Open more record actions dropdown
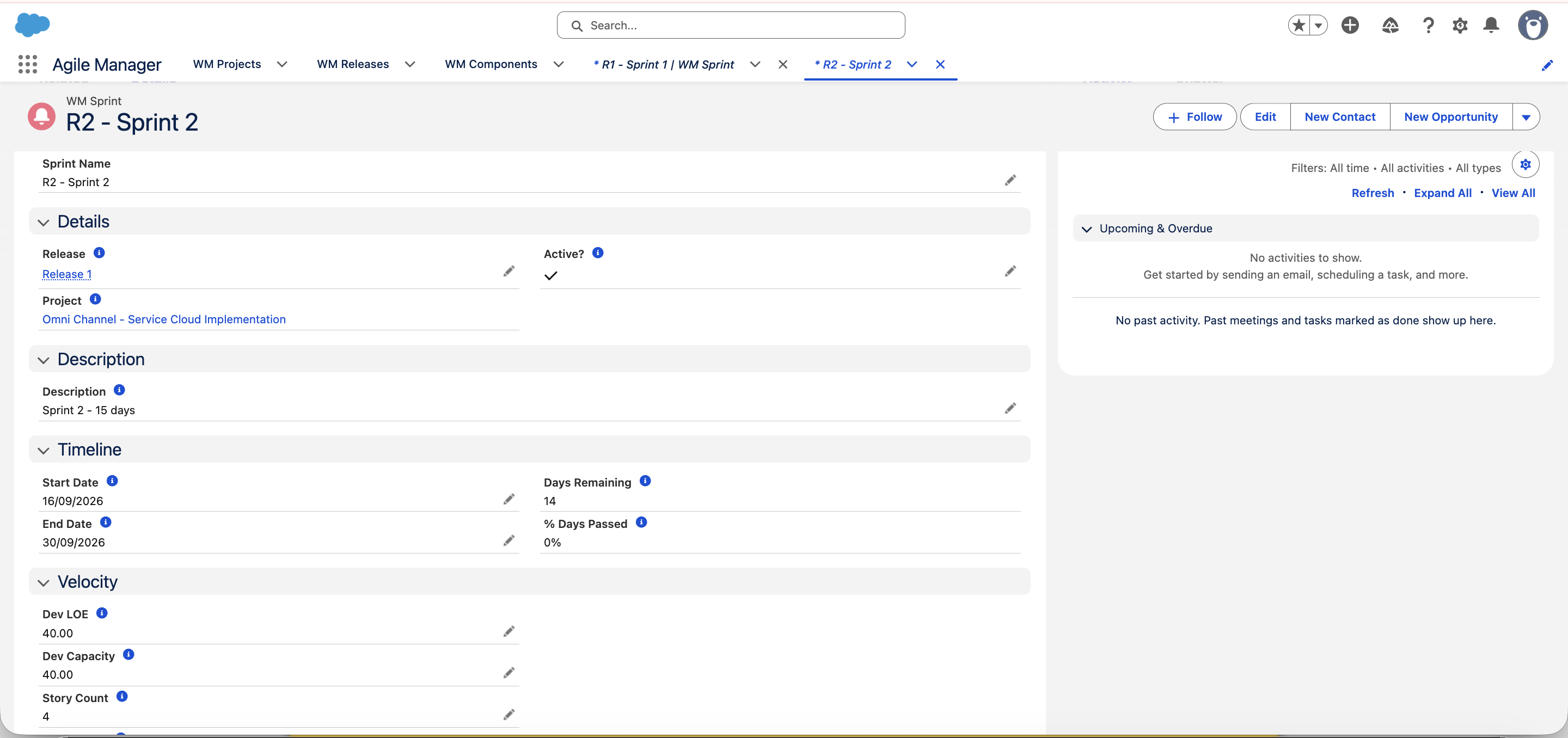The image size is (1568, 738). pos(1526,117)
